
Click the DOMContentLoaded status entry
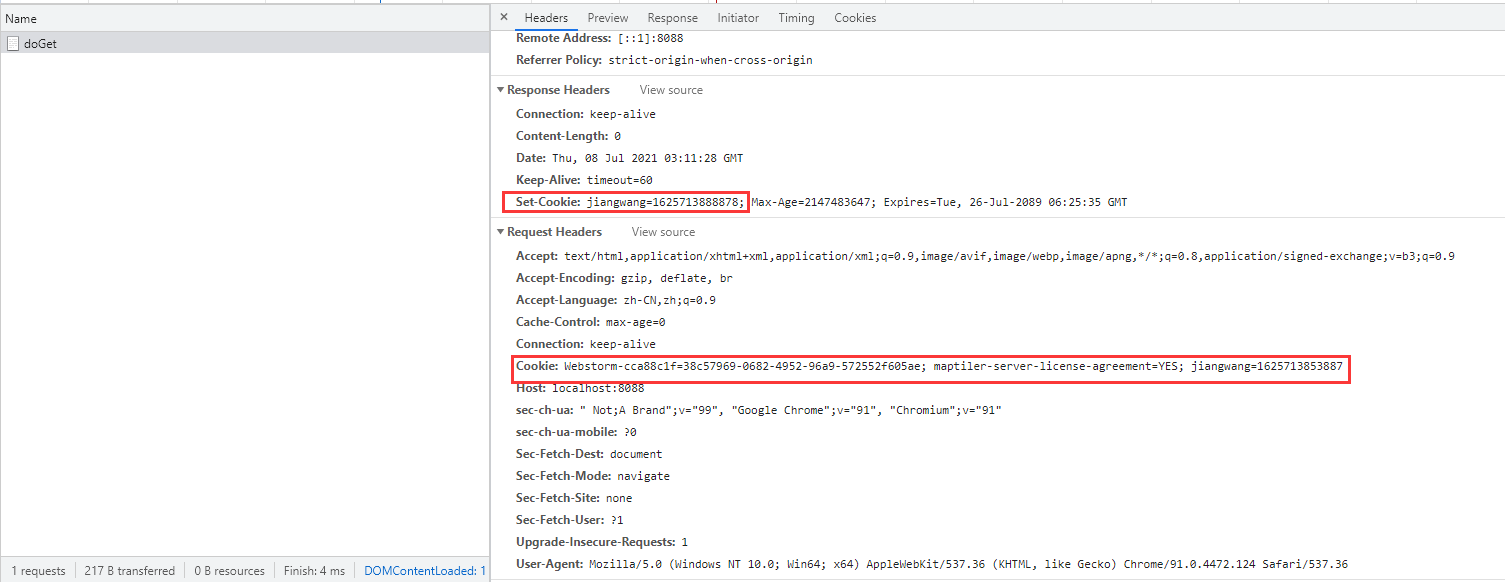[425, 571]
